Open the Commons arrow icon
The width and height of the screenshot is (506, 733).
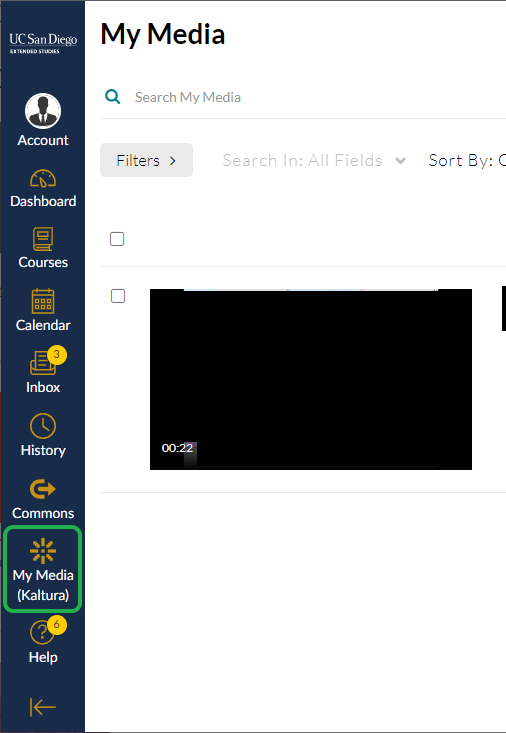pyautogui.click(x=43, y=489)
